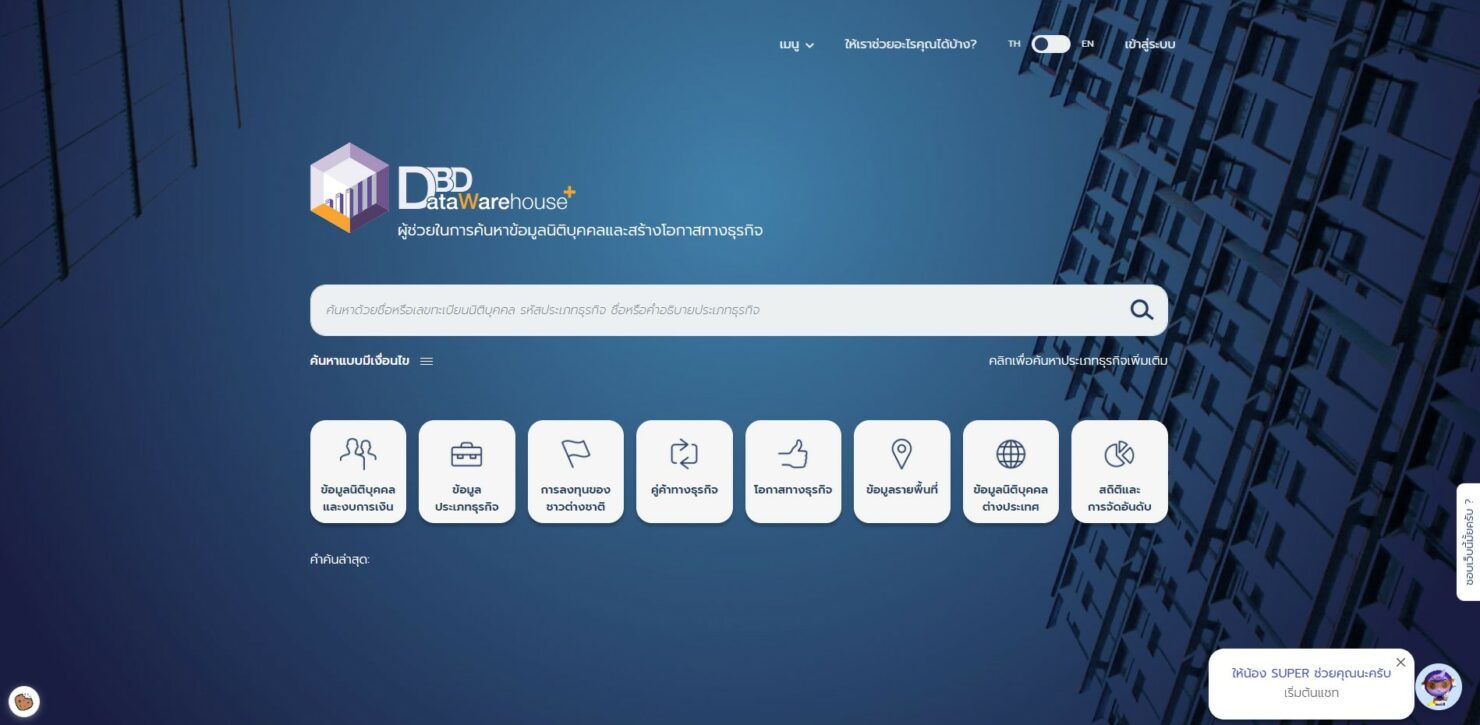Image resolution: width=1480 pixels, height=725 pixels.
Task: Click inside the company search field
Action: 700,309
